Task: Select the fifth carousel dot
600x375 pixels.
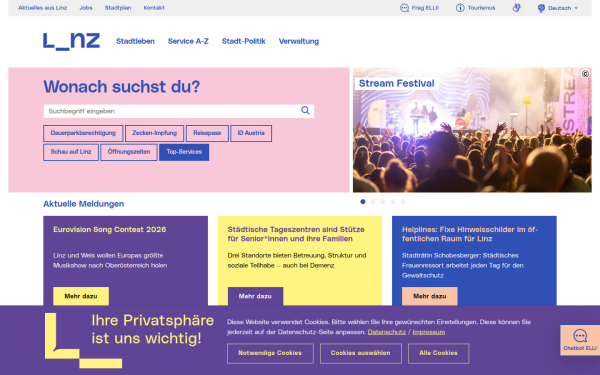Action: [x=403, y=202]
